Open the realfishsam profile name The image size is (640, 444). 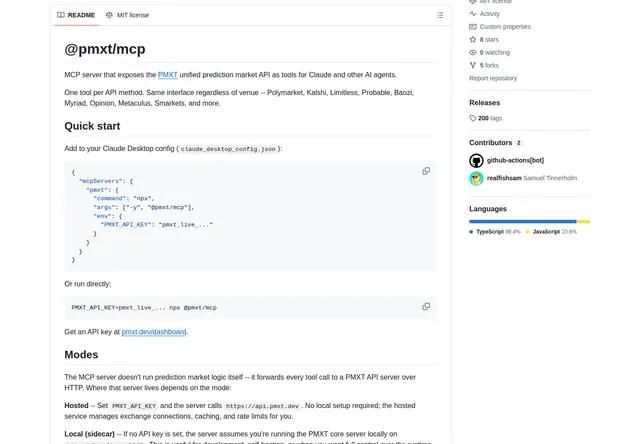504,178
